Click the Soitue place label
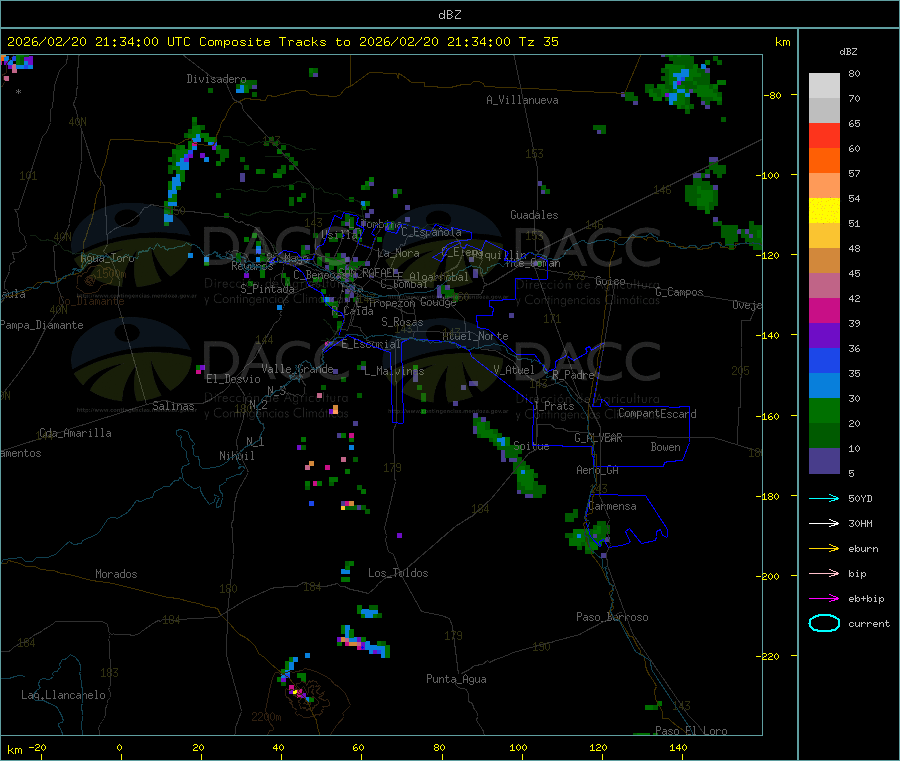Screen dimensions: 900x761 [531, 446]
